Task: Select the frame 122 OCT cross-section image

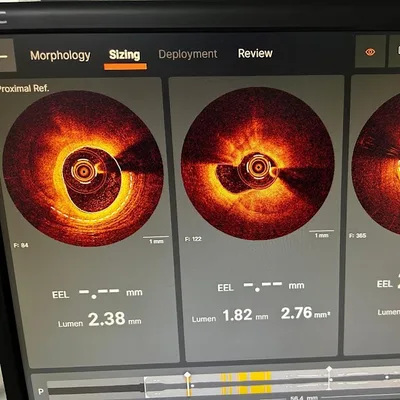Action: [x=257, y=163]
